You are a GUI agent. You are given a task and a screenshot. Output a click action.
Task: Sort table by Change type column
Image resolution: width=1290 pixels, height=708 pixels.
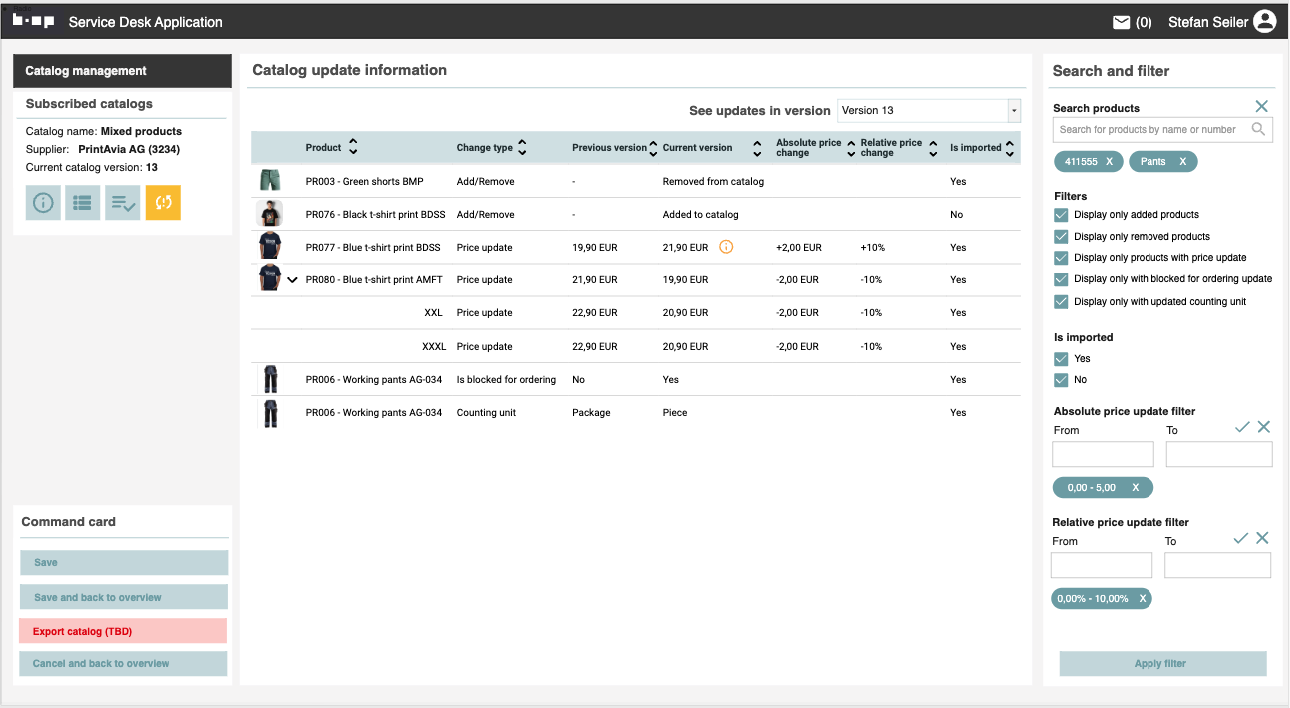pyautogui.click(x=522, y=148)
